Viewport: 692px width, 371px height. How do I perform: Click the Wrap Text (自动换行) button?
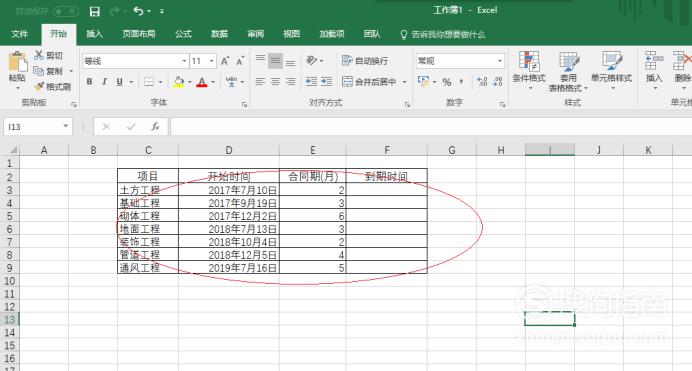[365, 60]
